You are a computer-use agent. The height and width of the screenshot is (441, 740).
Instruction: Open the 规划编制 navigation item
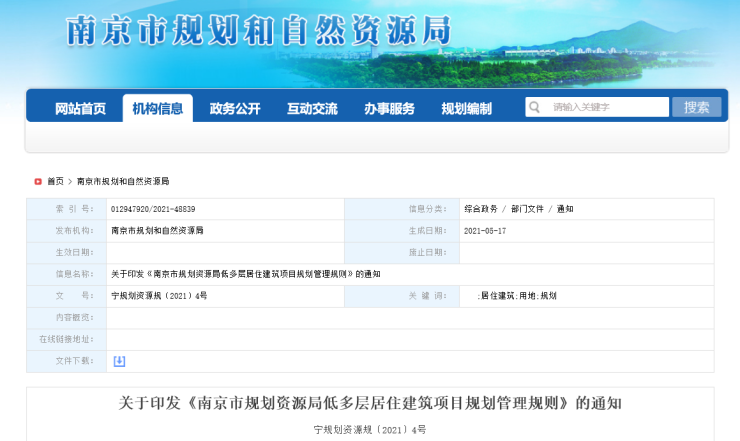[466, 109]
